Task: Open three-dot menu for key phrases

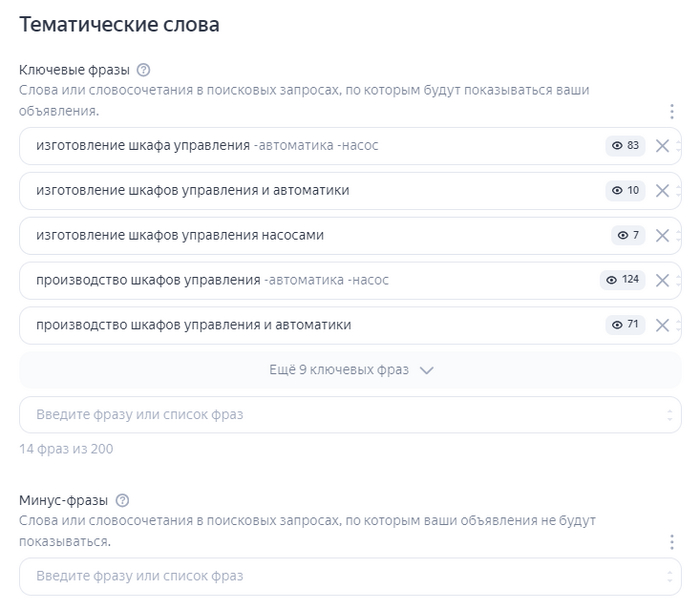Action: point(672,111)
